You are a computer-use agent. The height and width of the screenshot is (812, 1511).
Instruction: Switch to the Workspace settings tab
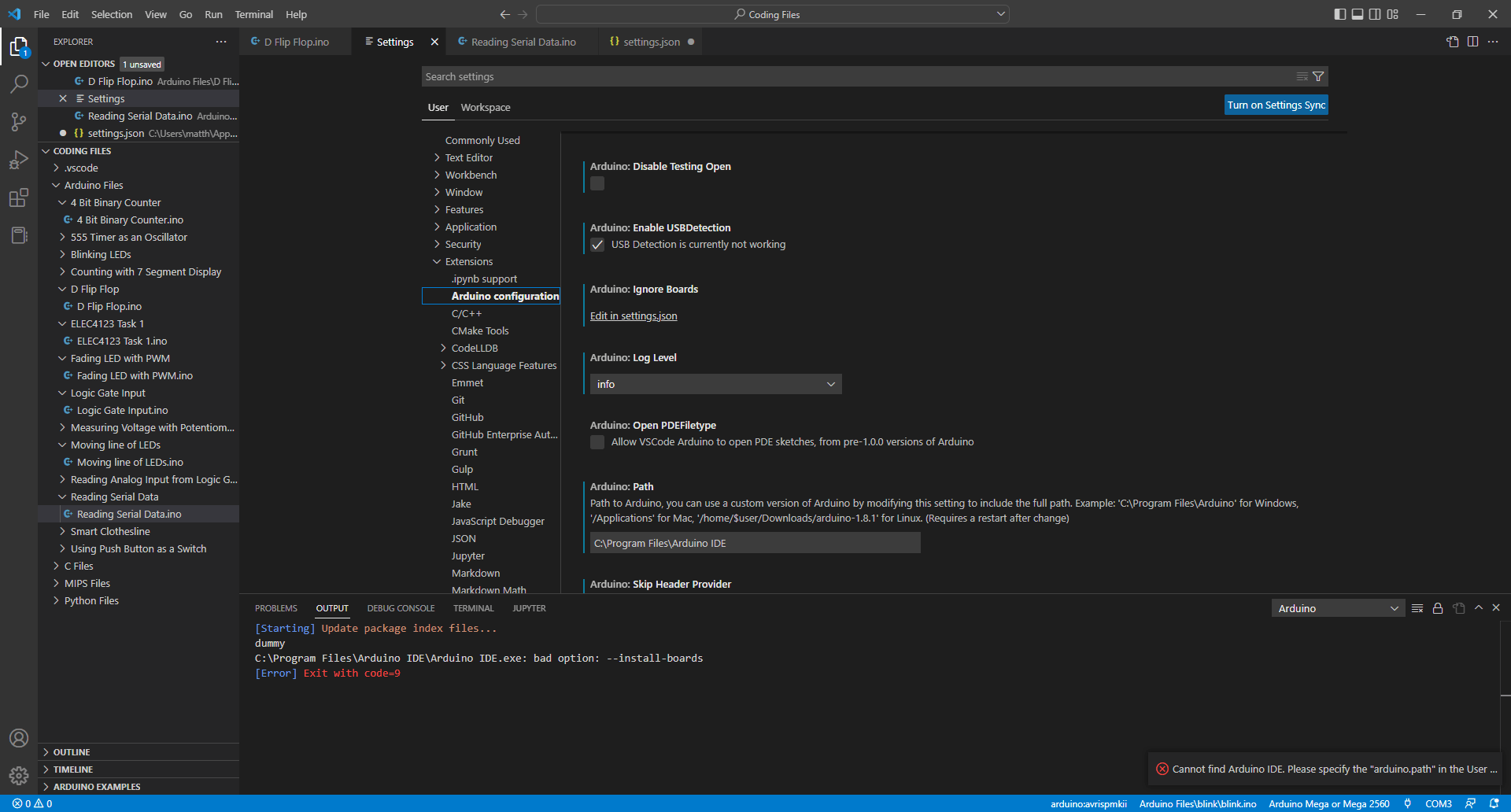pos(486,107)
